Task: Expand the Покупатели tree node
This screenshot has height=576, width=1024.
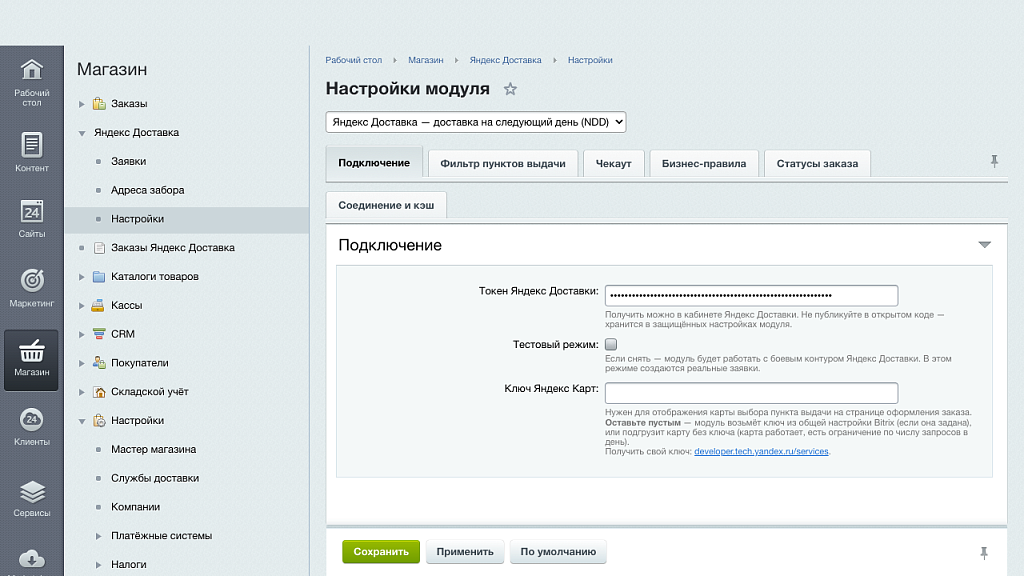Action: pos(82,363)
